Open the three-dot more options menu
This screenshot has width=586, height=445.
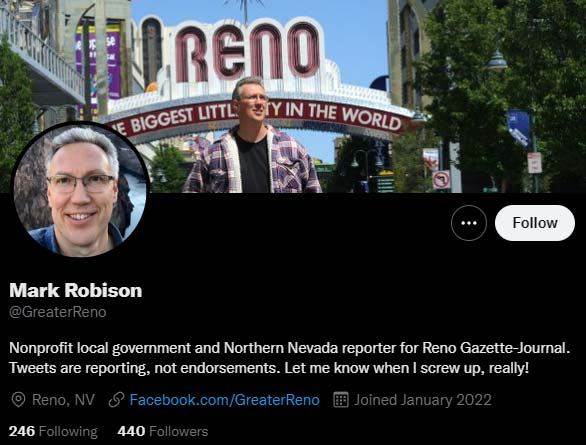(x=469, y=223)
